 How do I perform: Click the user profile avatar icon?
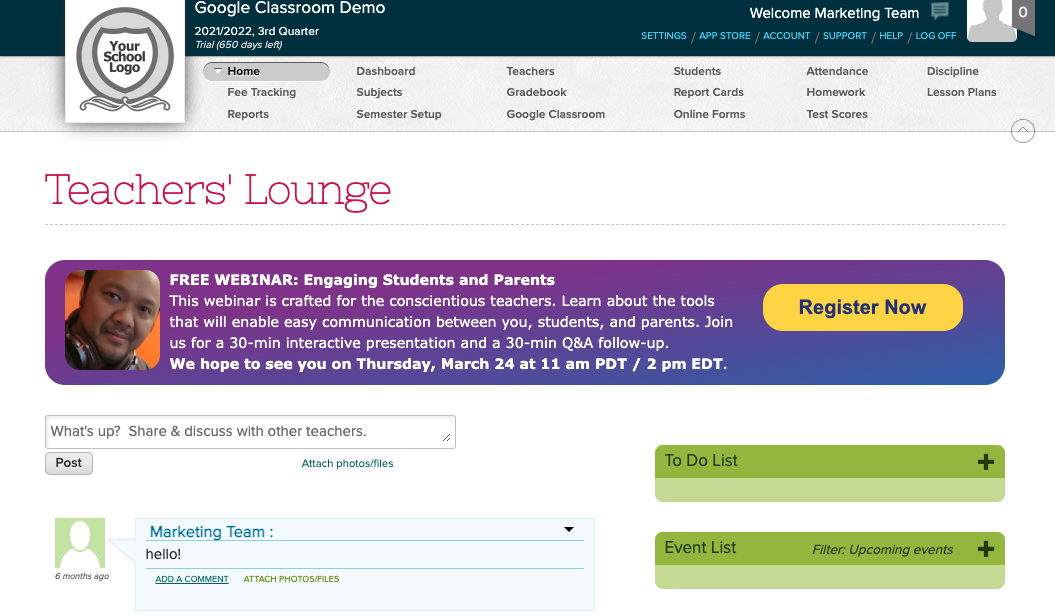(x=991, y=20)
